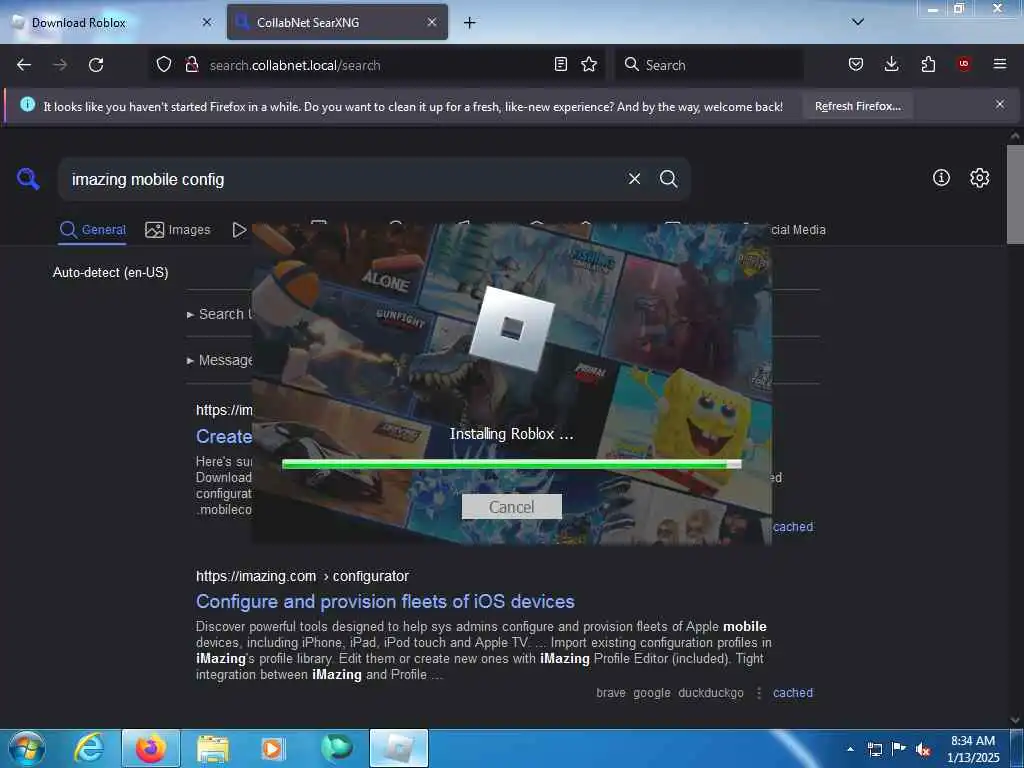The height and width of the screenshot is (768, 1024).
Task: Open site security lock info
Action: tap(191, 65)
